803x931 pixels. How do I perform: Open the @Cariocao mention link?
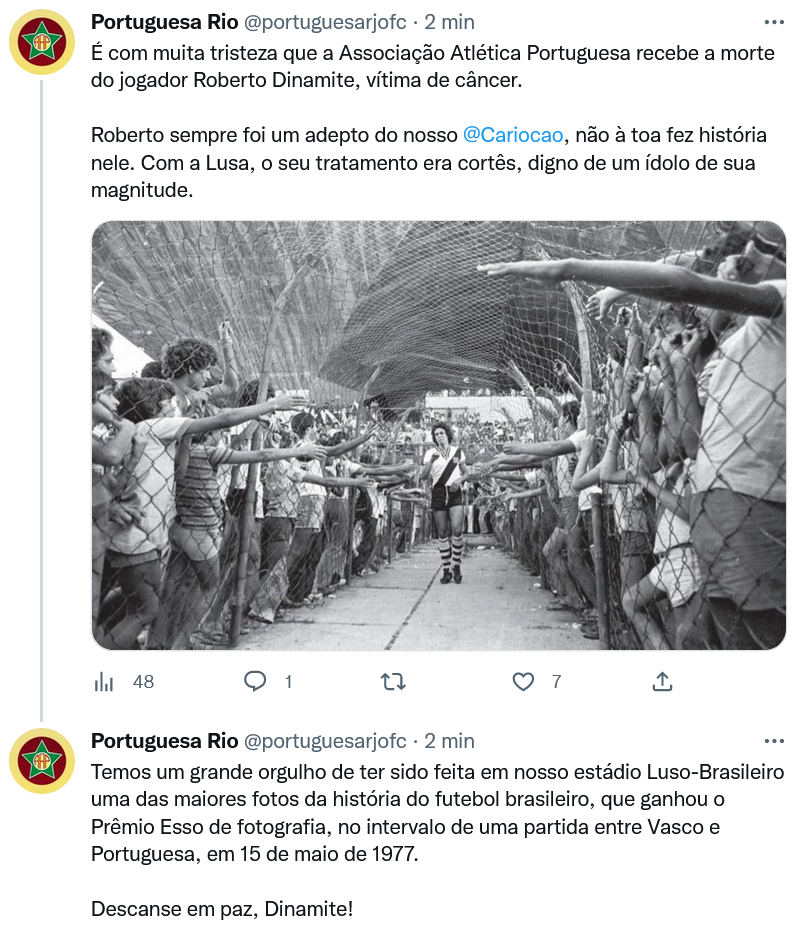tap(513, 135)
